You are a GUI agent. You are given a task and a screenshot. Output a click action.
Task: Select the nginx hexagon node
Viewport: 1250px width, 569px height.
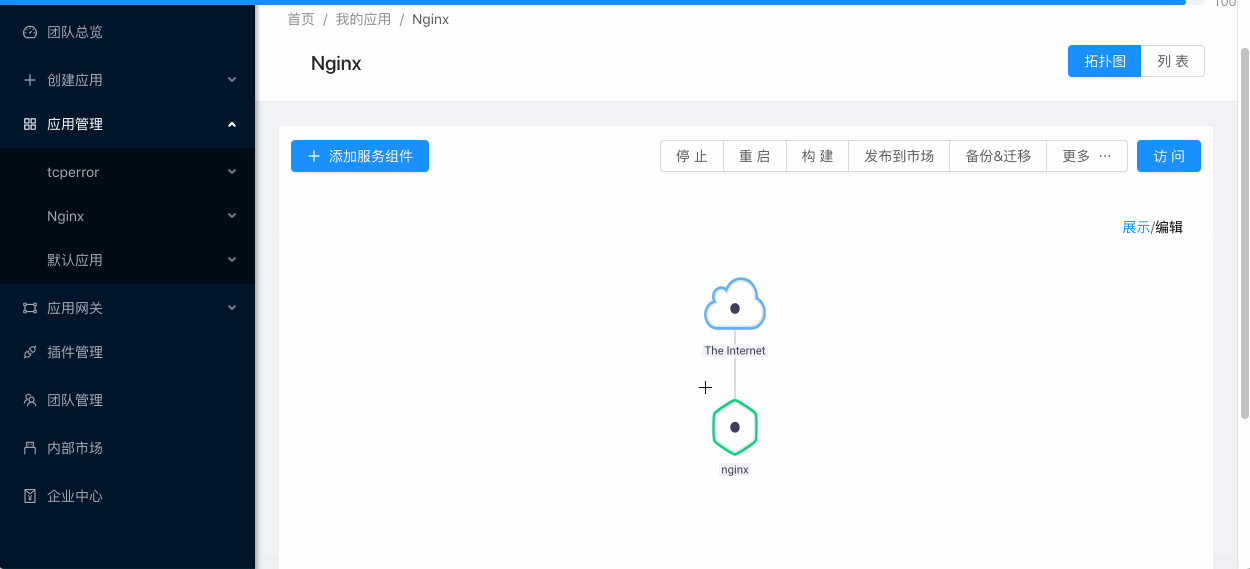(735, 427)
